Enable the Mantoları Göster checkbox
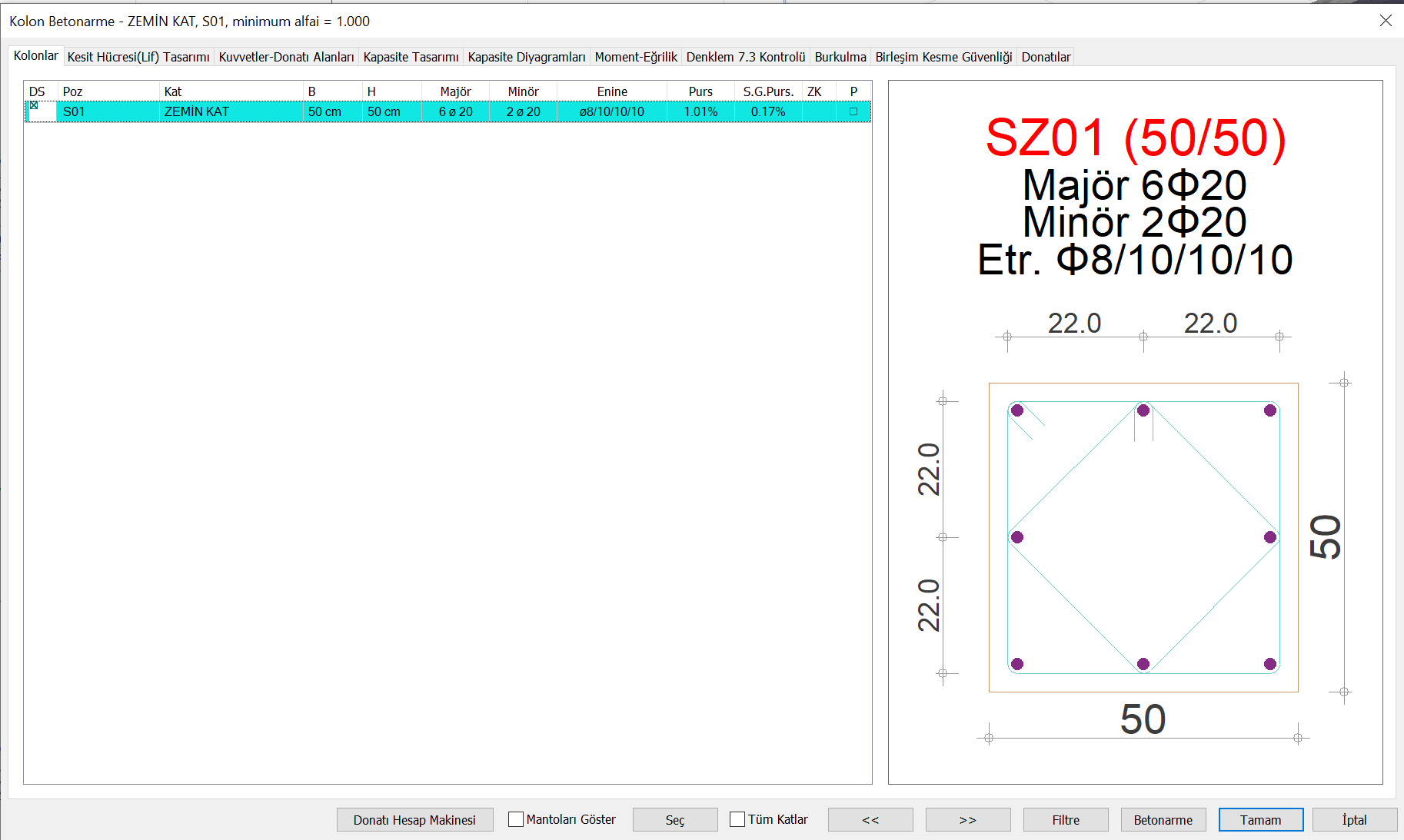Screen dimensions: 1404x840 [x=516, y=819]
